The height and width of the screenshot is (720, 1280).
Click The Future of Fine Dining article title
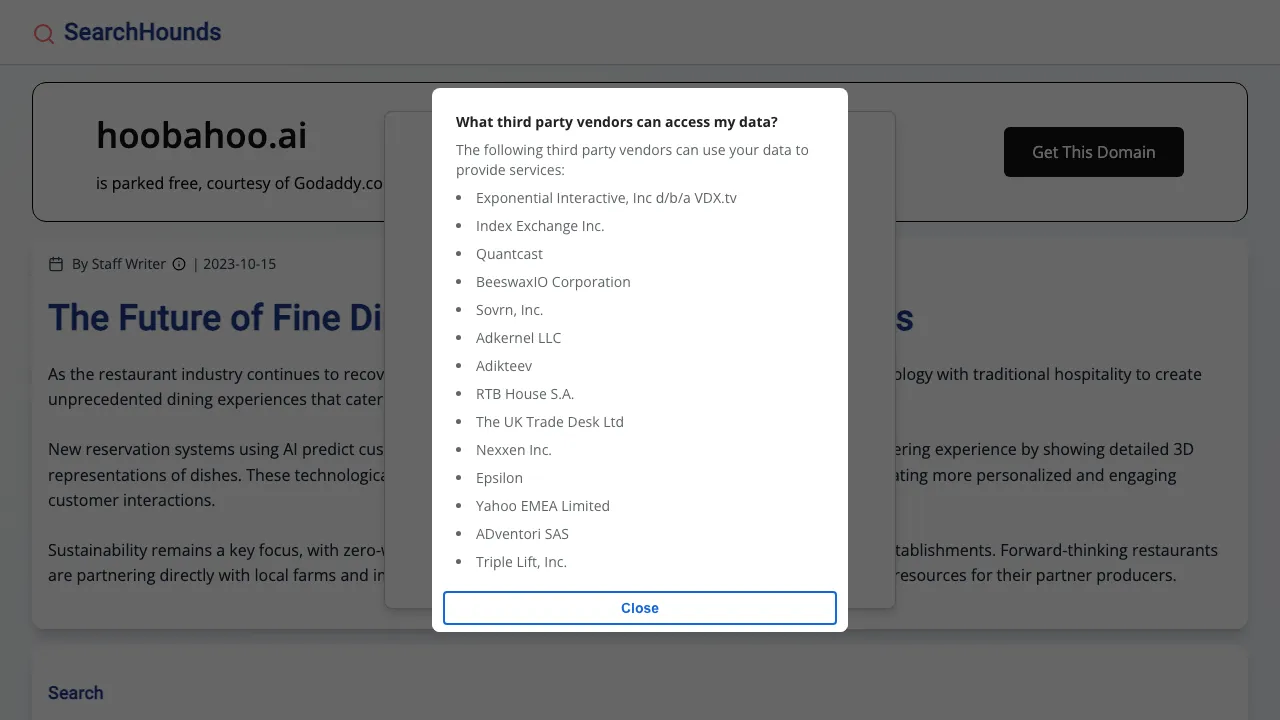pyautogui.click(x=215, y=318)
